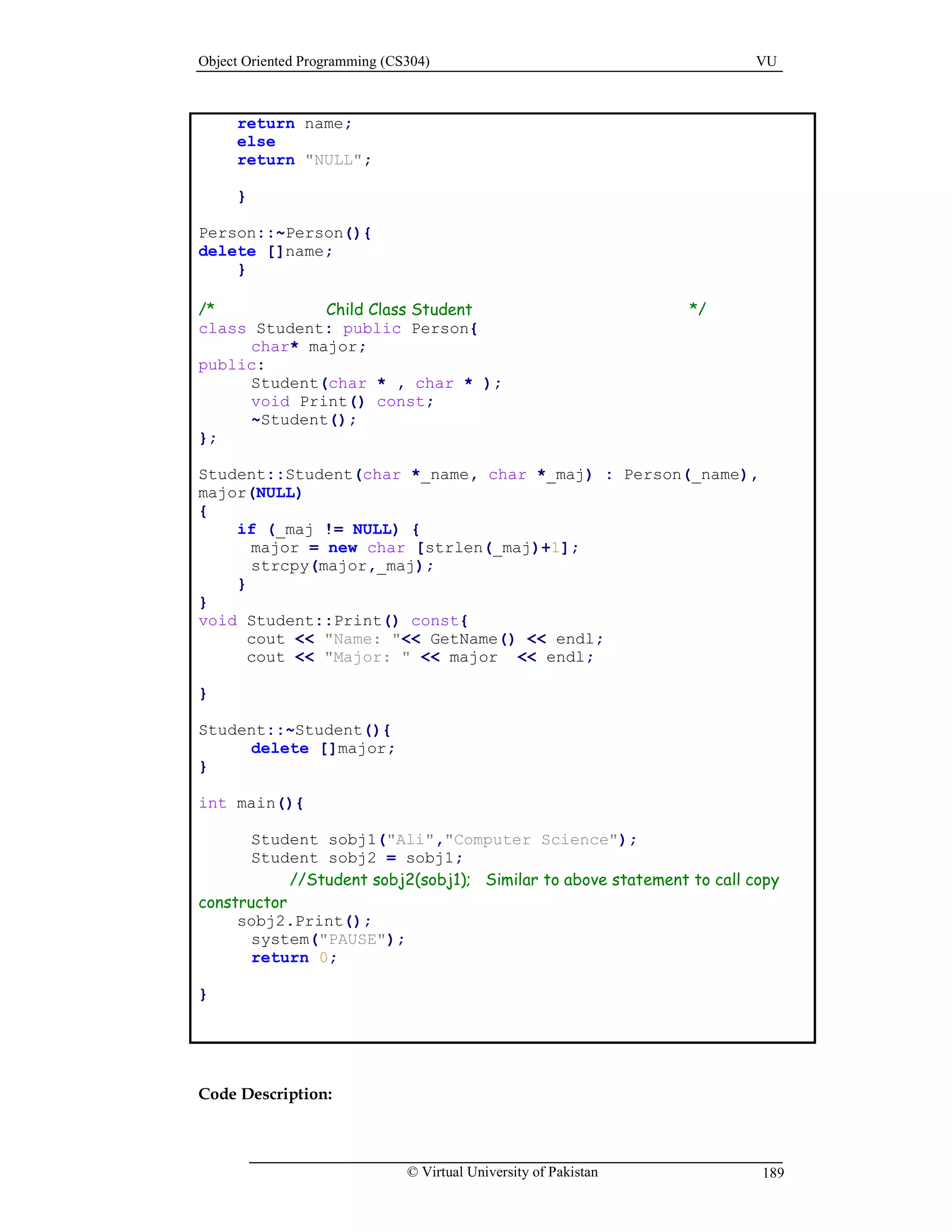Click the '//Student sobj2(sobj1);' comment
The image size is (952, 1232).
(380, 880)
